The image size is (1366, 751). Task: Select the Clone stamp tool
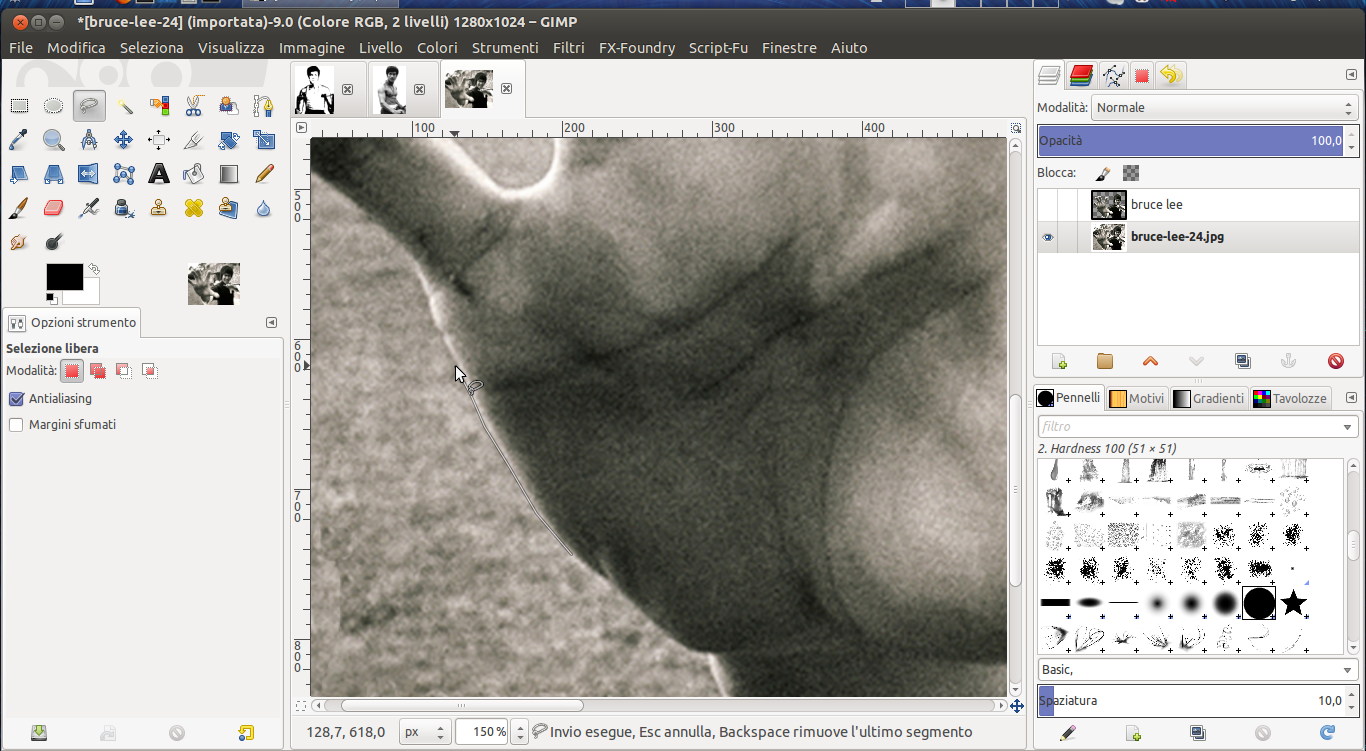coord(159,208)
